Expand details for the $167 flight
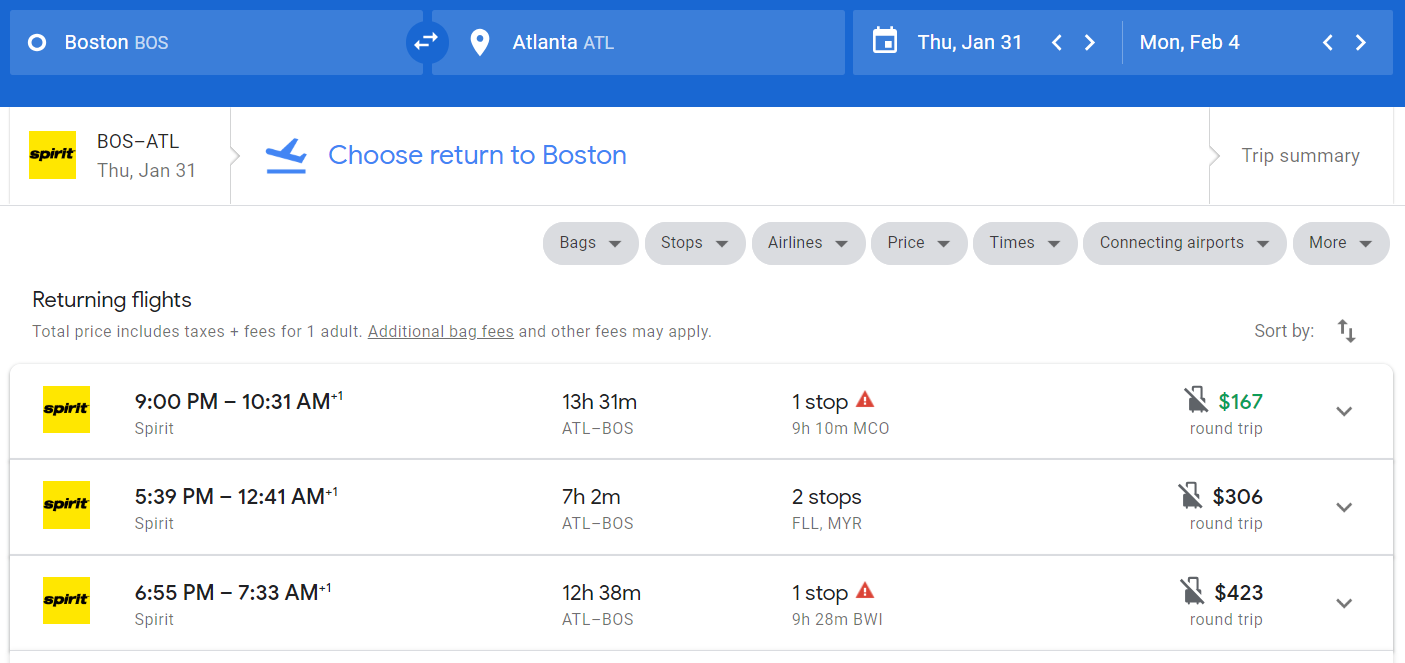This screenshot has height=663, width=1405. [x=1344, y=411]
